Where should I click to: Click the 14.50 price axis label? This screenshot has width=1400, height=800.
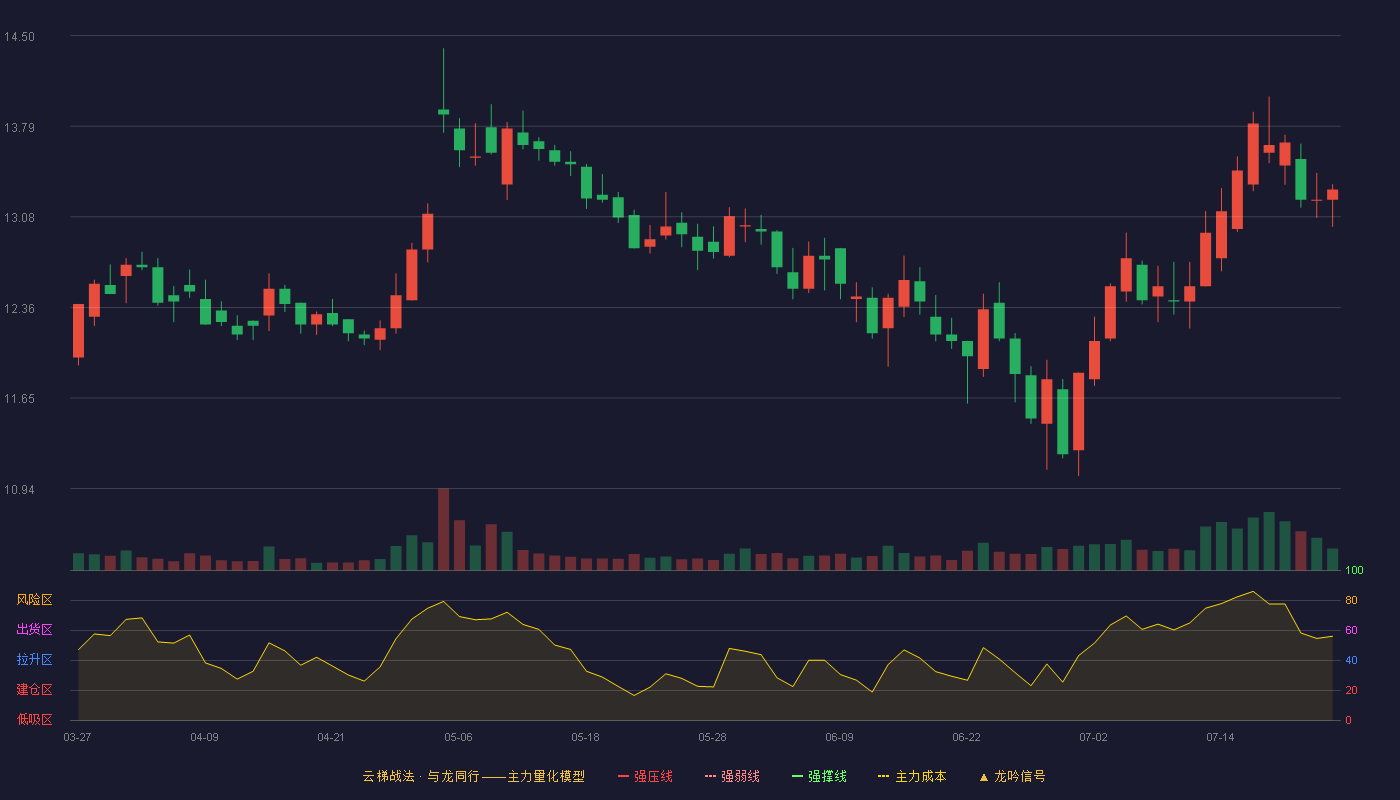tap(19, 37)
